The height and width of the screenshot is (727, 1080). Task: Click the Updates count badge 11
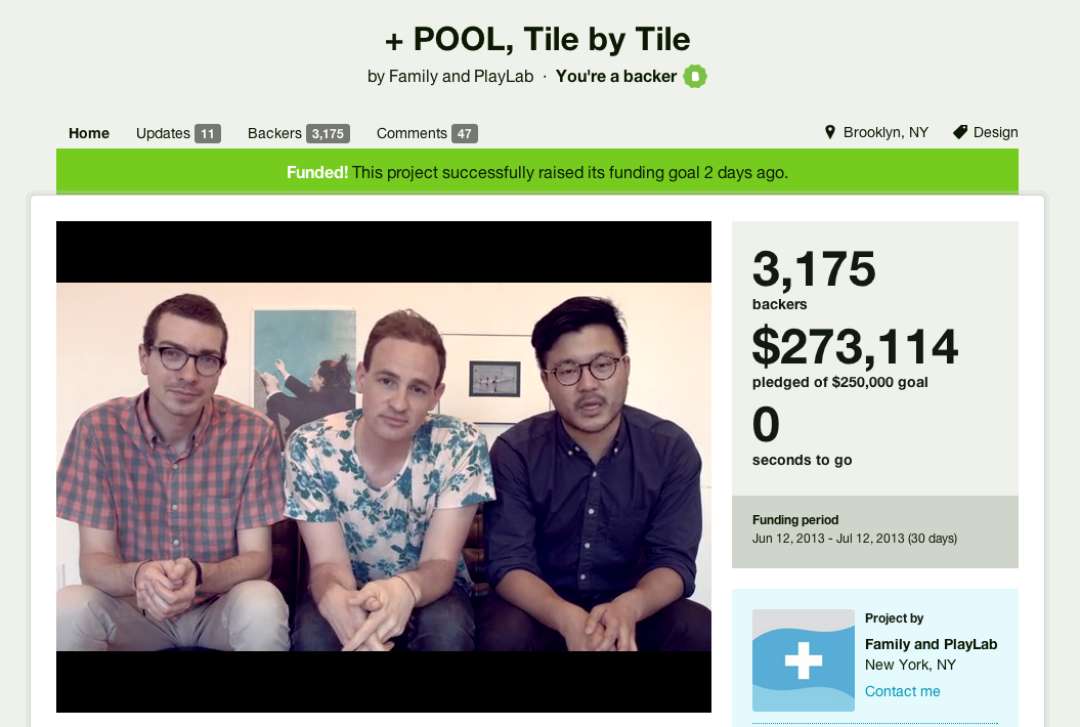click(207, 134)
